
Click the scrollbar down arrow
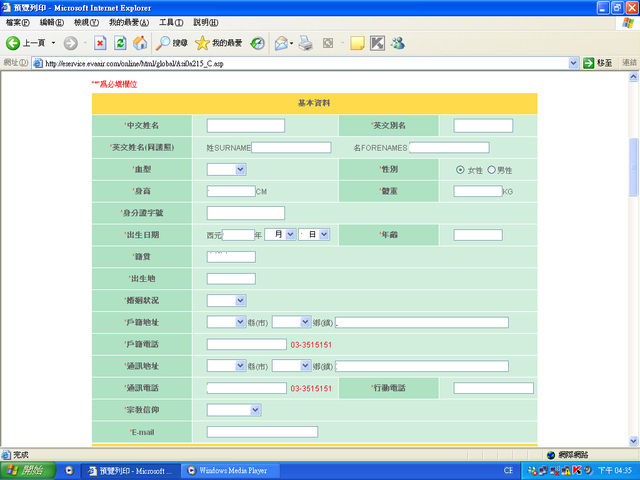tap(633, 441)
